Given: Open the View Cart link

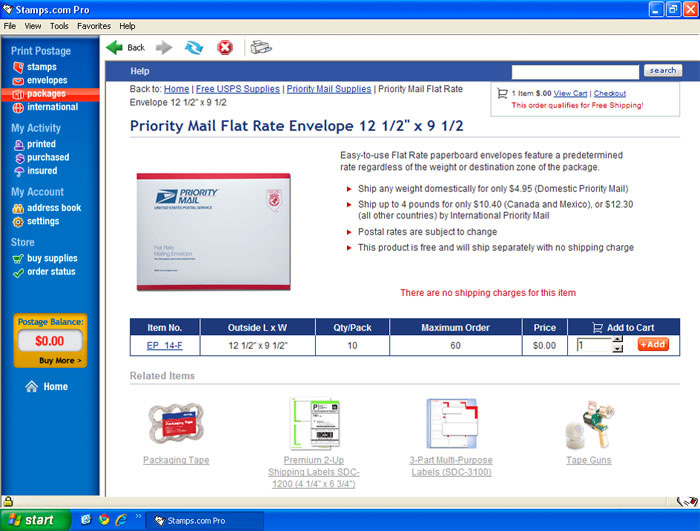Looking at the screenshot, I should pyautogui.click(x=571, y=93).
